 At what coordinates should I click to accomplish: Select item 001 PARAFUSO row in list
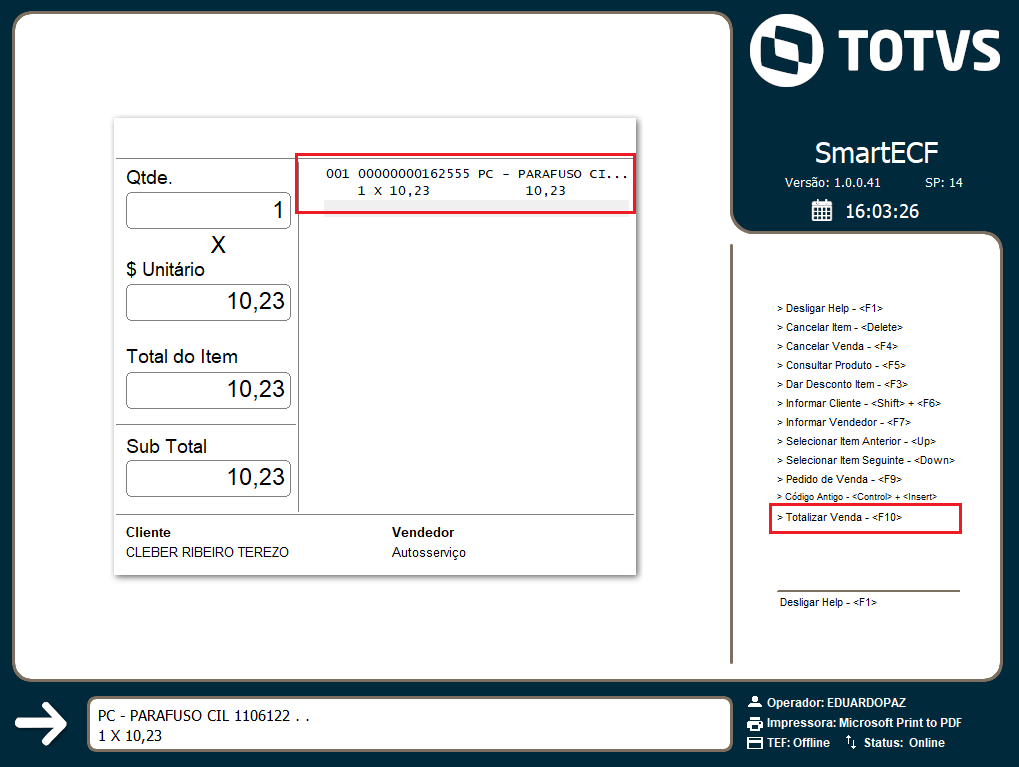point(476,174)
